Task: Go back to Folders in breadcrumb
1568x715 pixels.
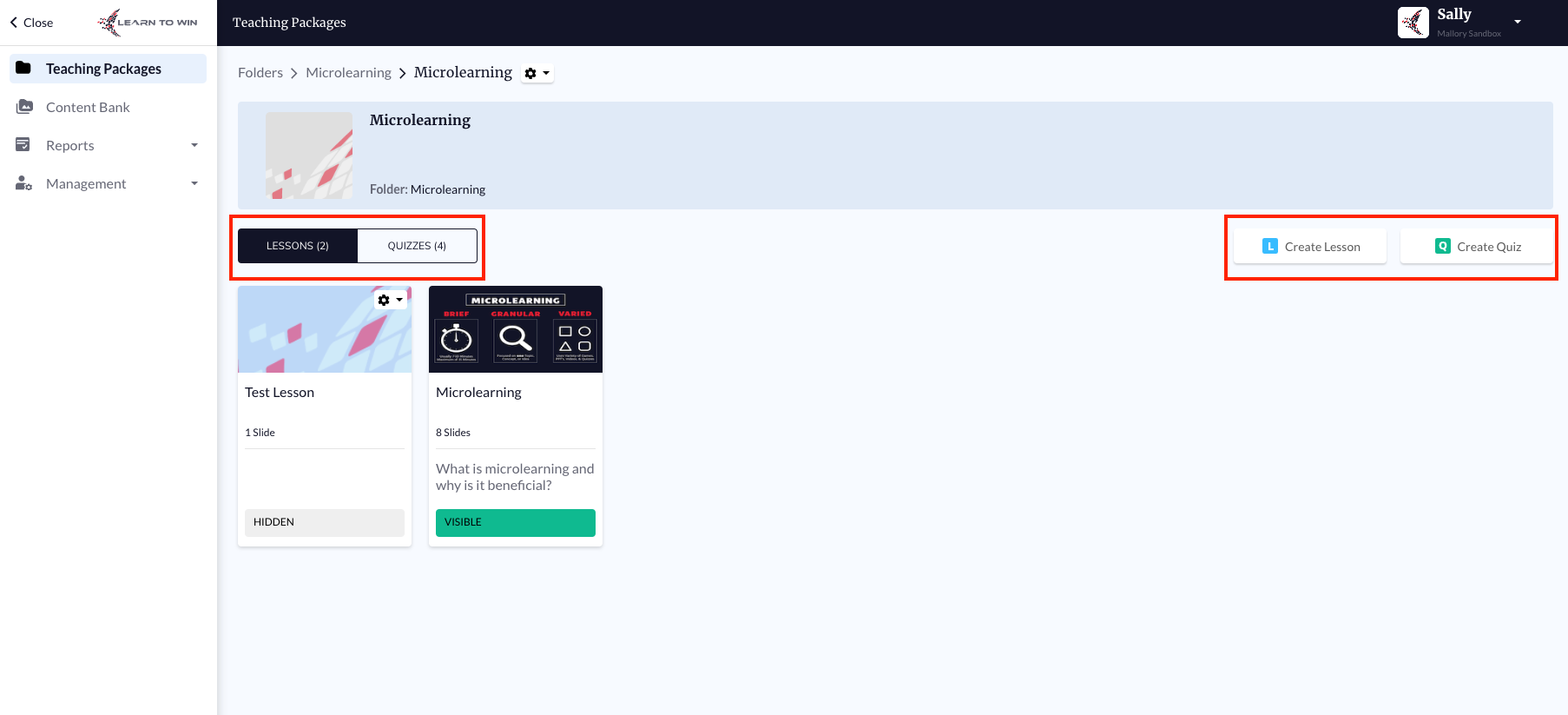Action: coord(260,73)
